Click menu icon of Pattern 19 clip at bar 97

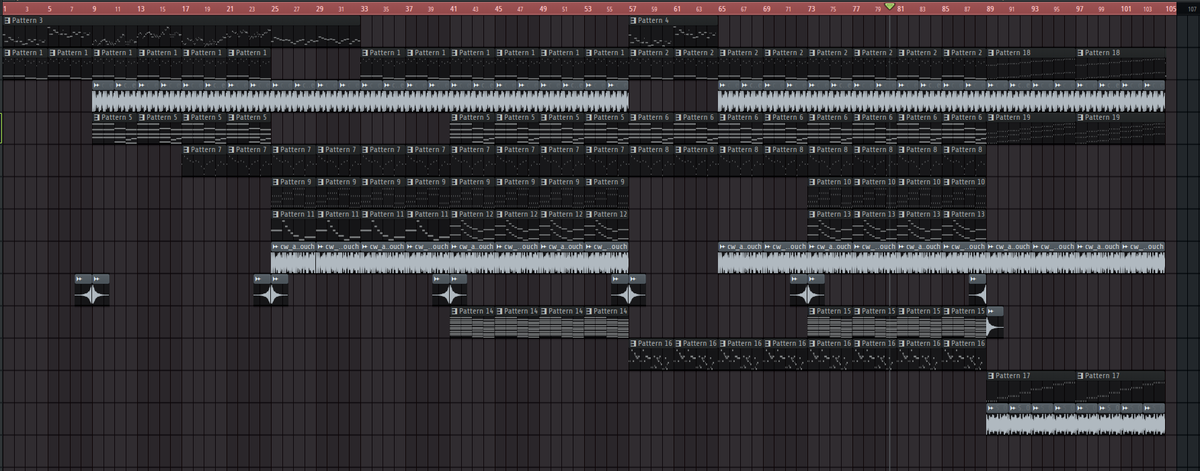[1082, 117]
